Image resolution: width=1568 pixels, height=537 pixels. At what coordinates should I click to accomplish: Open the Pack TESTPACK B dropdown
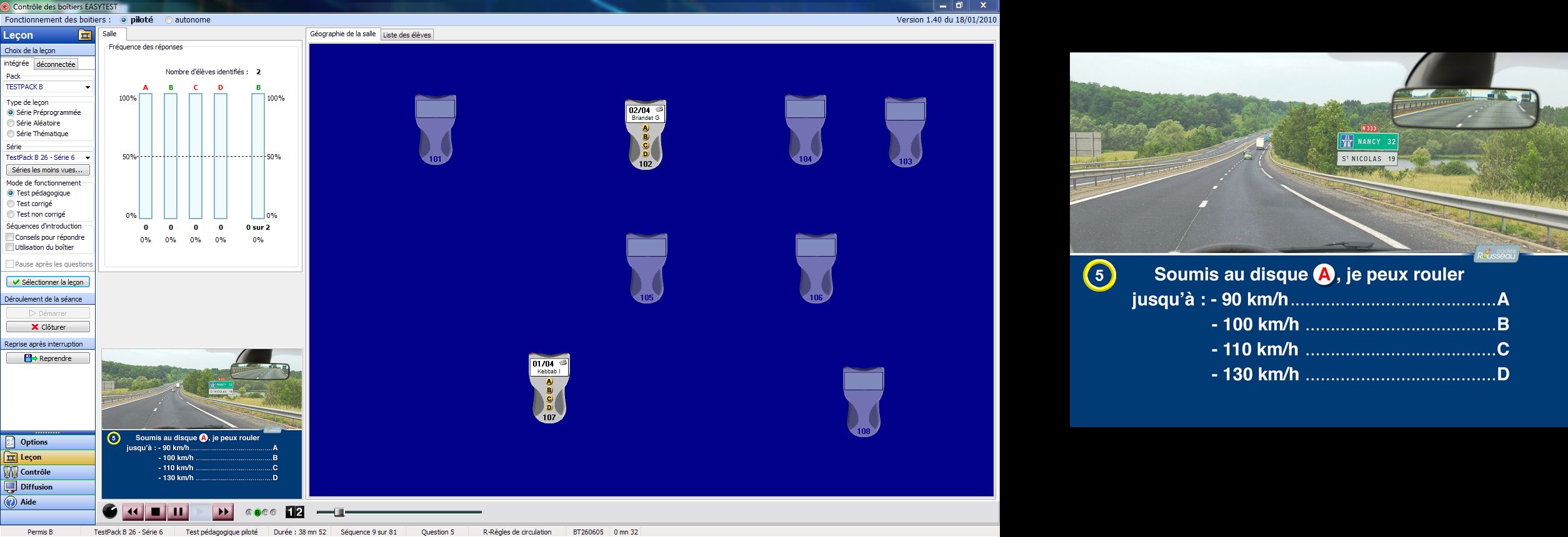pos(87,87)
